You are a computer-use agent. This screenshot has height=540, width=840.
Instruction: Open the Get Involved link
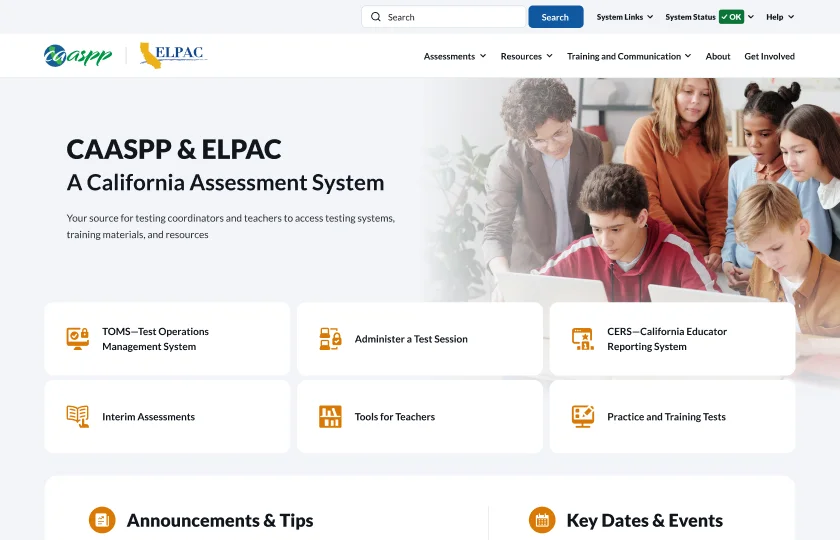pyautogui.click(x=769, y=57)
